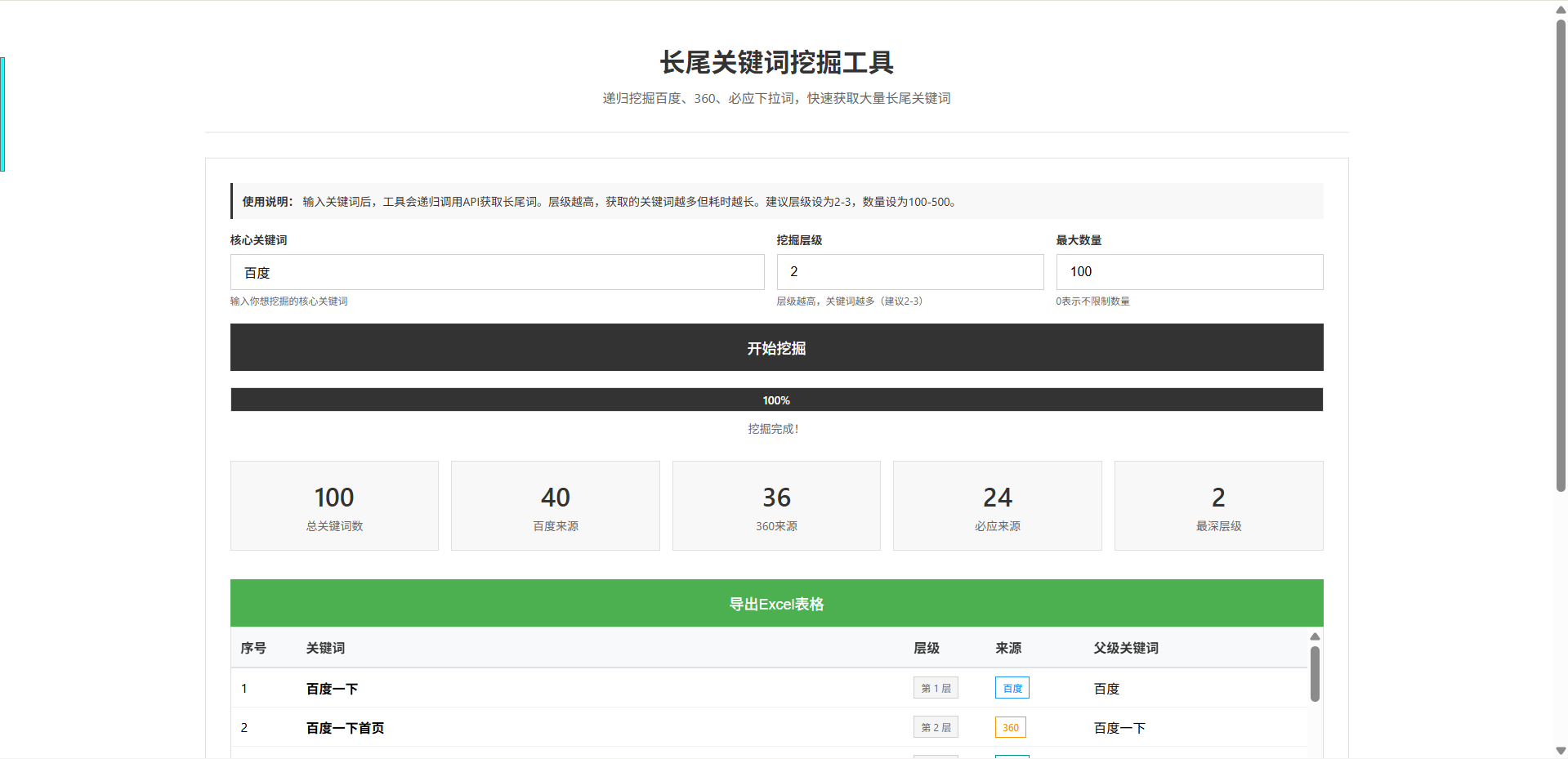
Task: Click the 导出Excel表格 button
Action: click(x=775, y=603)
